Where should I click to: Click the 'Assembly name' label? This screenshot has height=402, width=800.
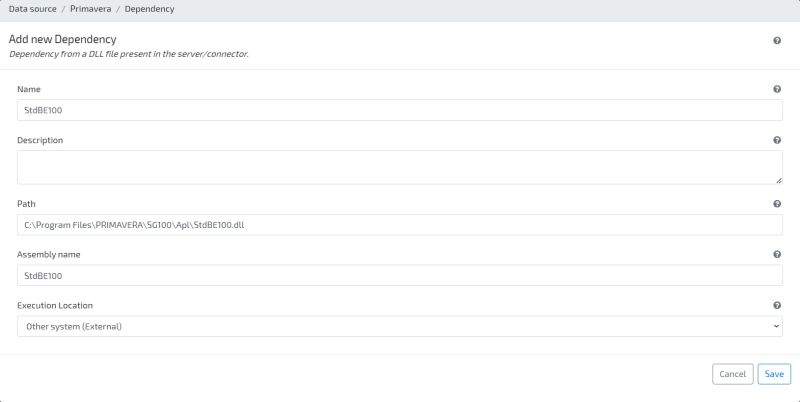(x=48, y=254)
